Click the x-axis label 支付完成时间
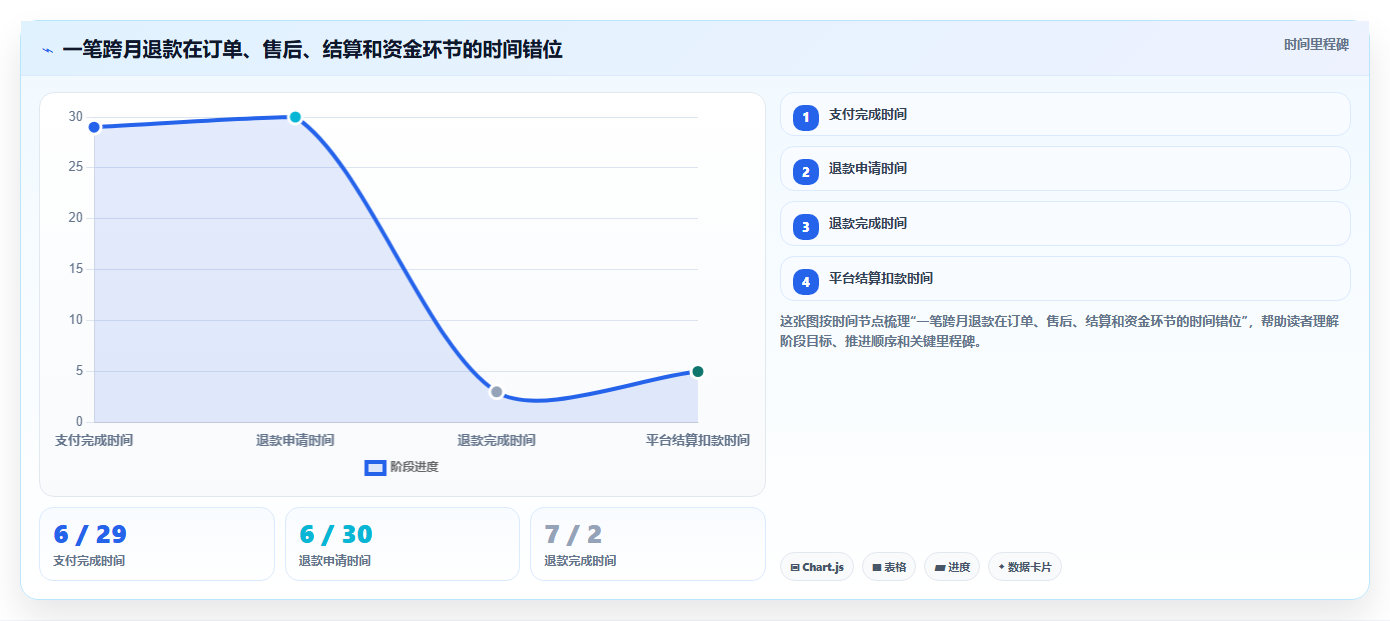The image size is (1390, 621). point(94,440)
